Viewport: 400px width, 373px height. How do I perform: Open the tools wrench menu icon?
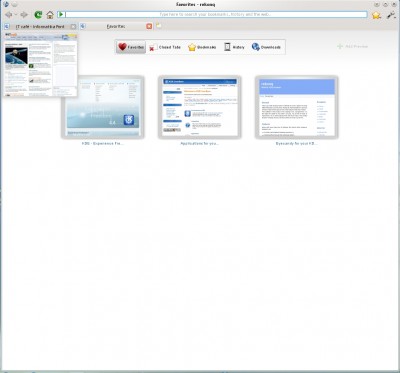391,15
